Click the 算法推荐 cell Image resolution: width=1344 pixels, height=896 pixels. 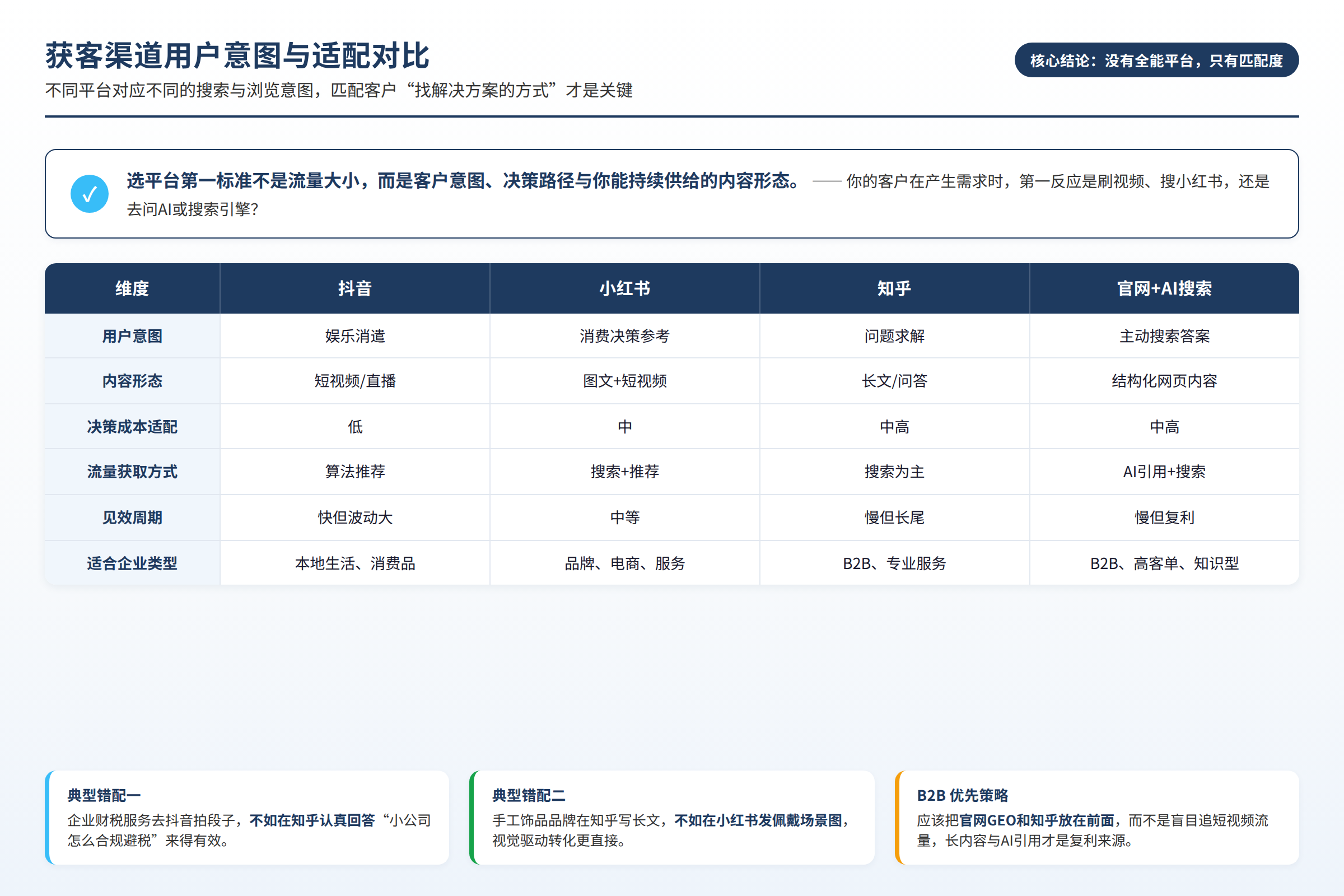[x=355, y=472]
